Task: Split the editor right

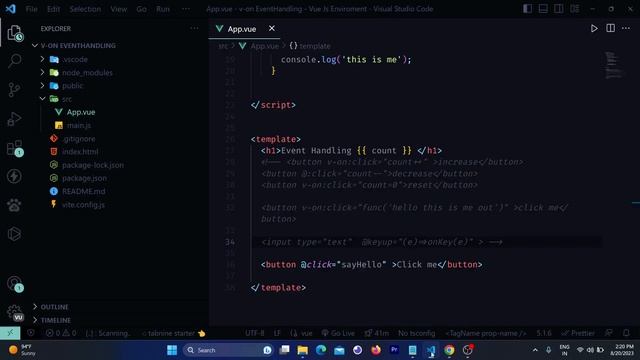Action: (x=610, y=28)
